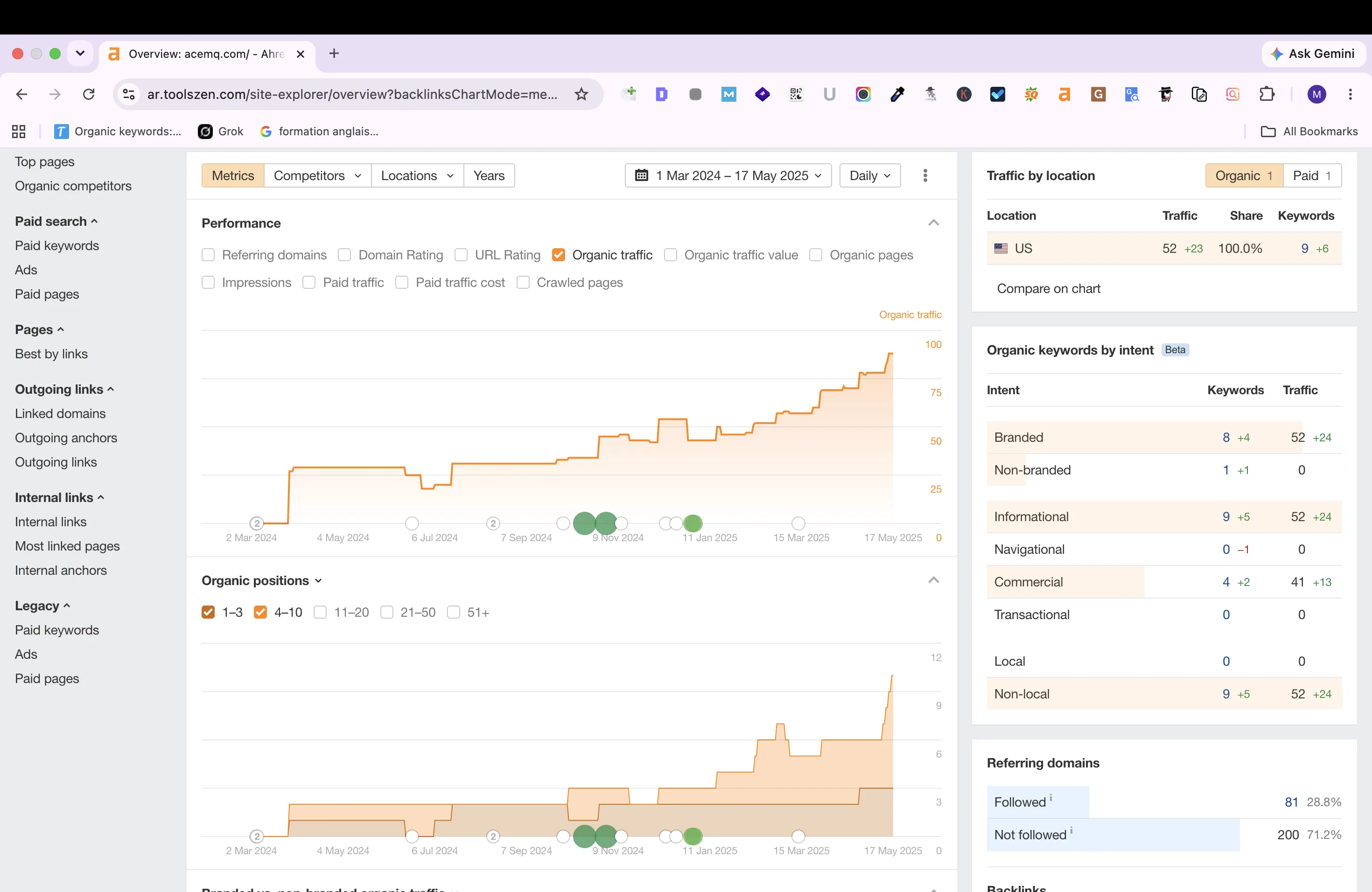Open the Locations dropdown tab

click(417, 175)
